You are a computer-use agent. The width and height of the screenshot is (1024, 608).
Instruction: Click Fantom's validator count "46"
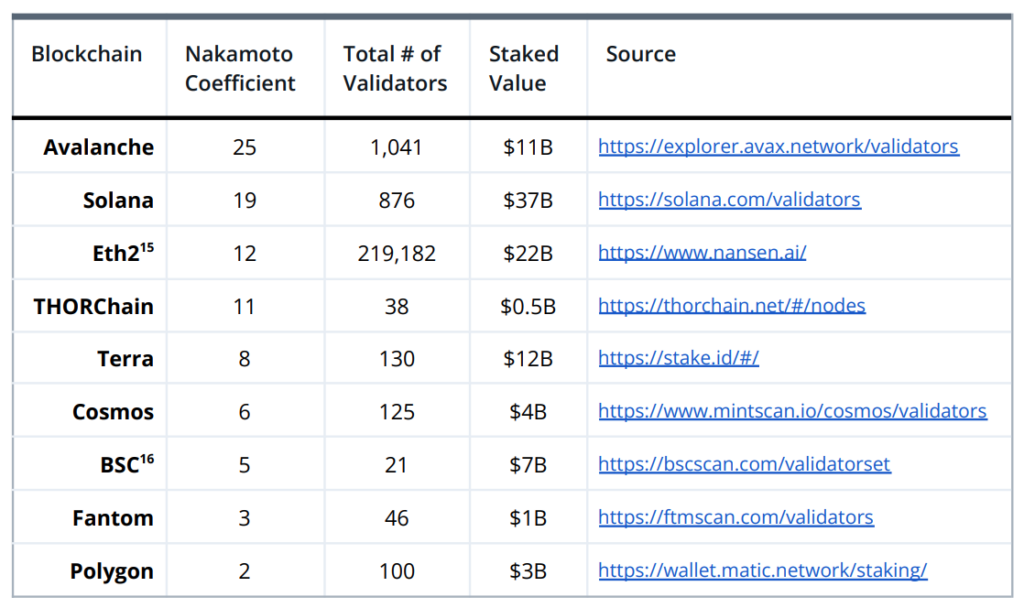pos(396,518)
